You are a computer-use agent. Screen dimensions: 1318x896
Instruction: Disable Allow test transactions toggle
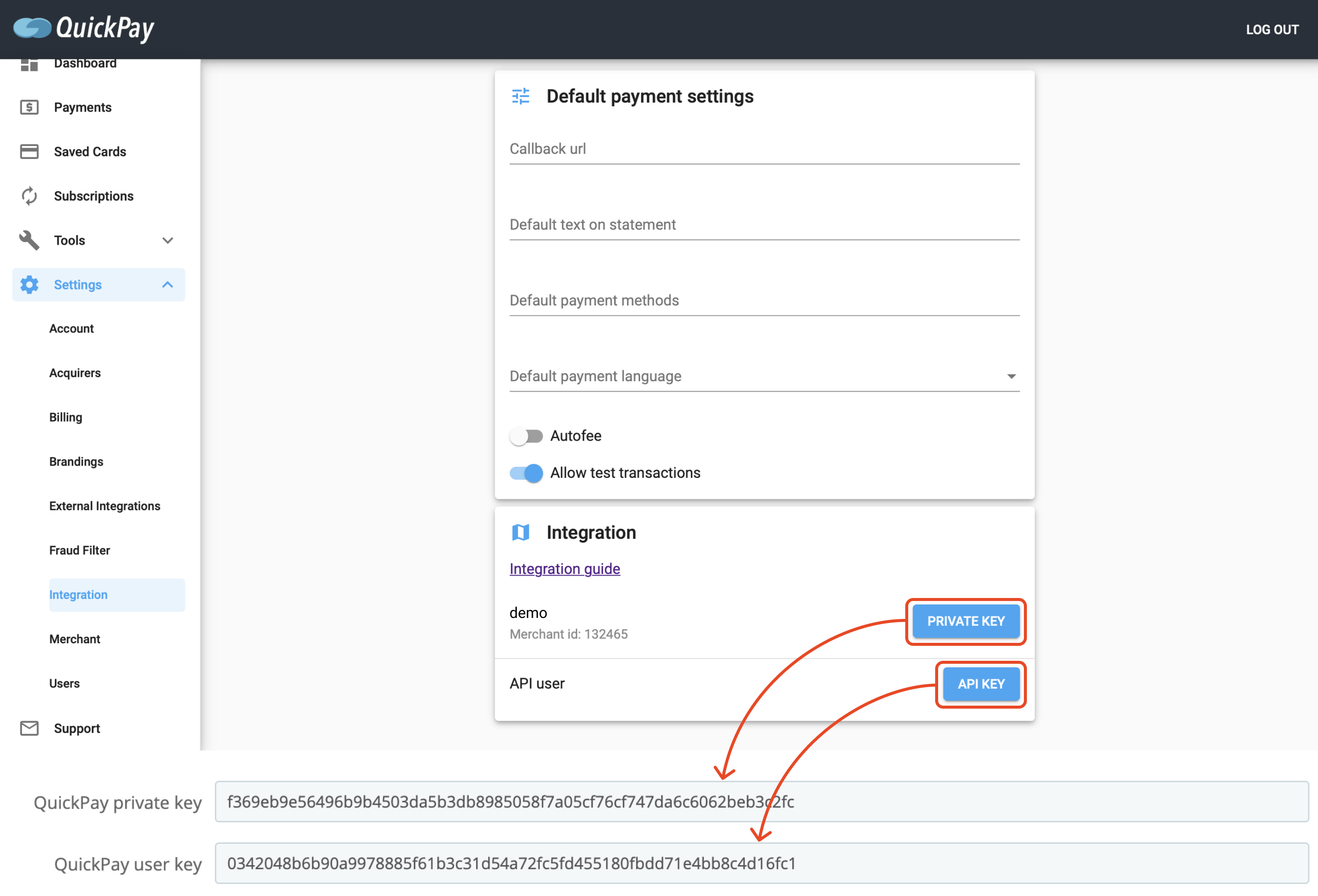click(526, 472)
